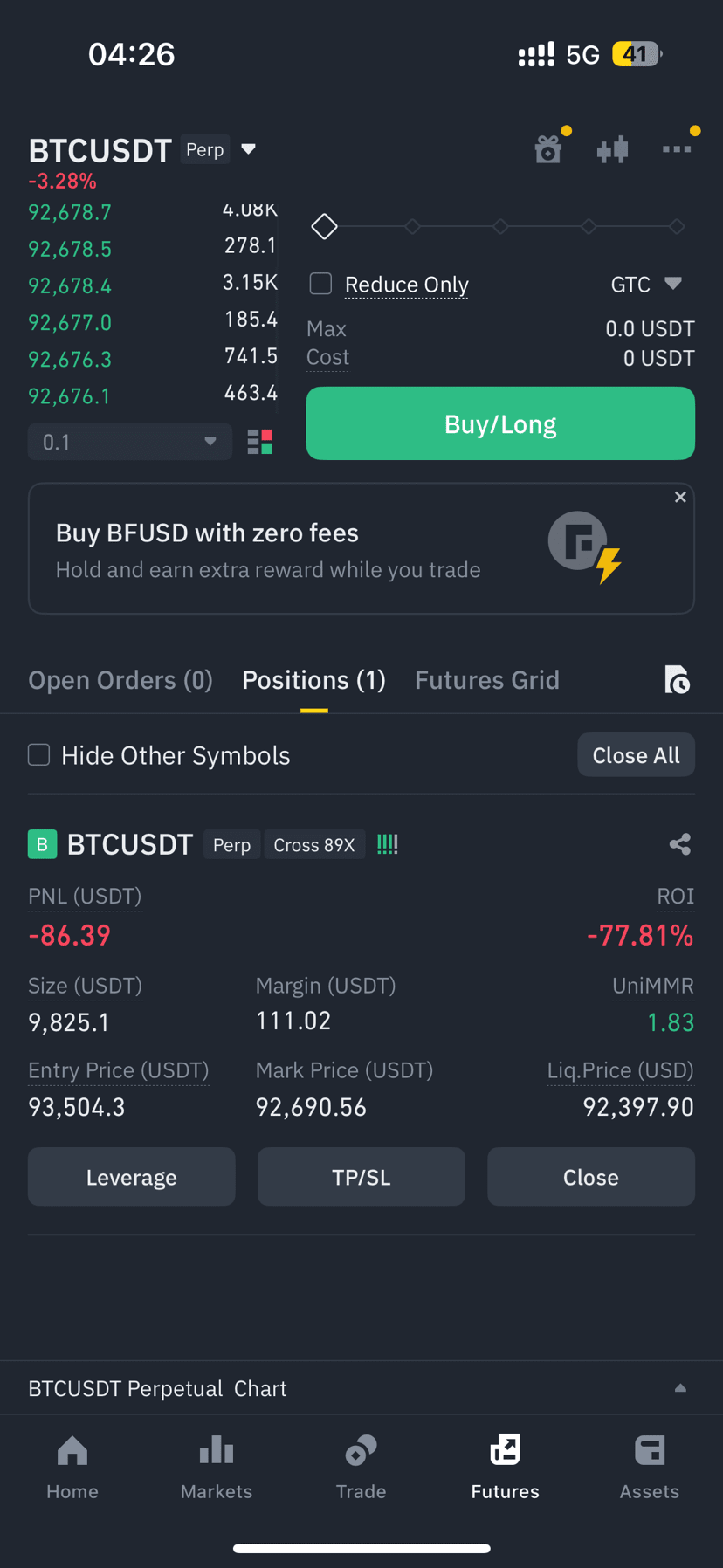Check Hide Other Symbols
Screen dimensions: 723x1568
(x=39, y=754)
